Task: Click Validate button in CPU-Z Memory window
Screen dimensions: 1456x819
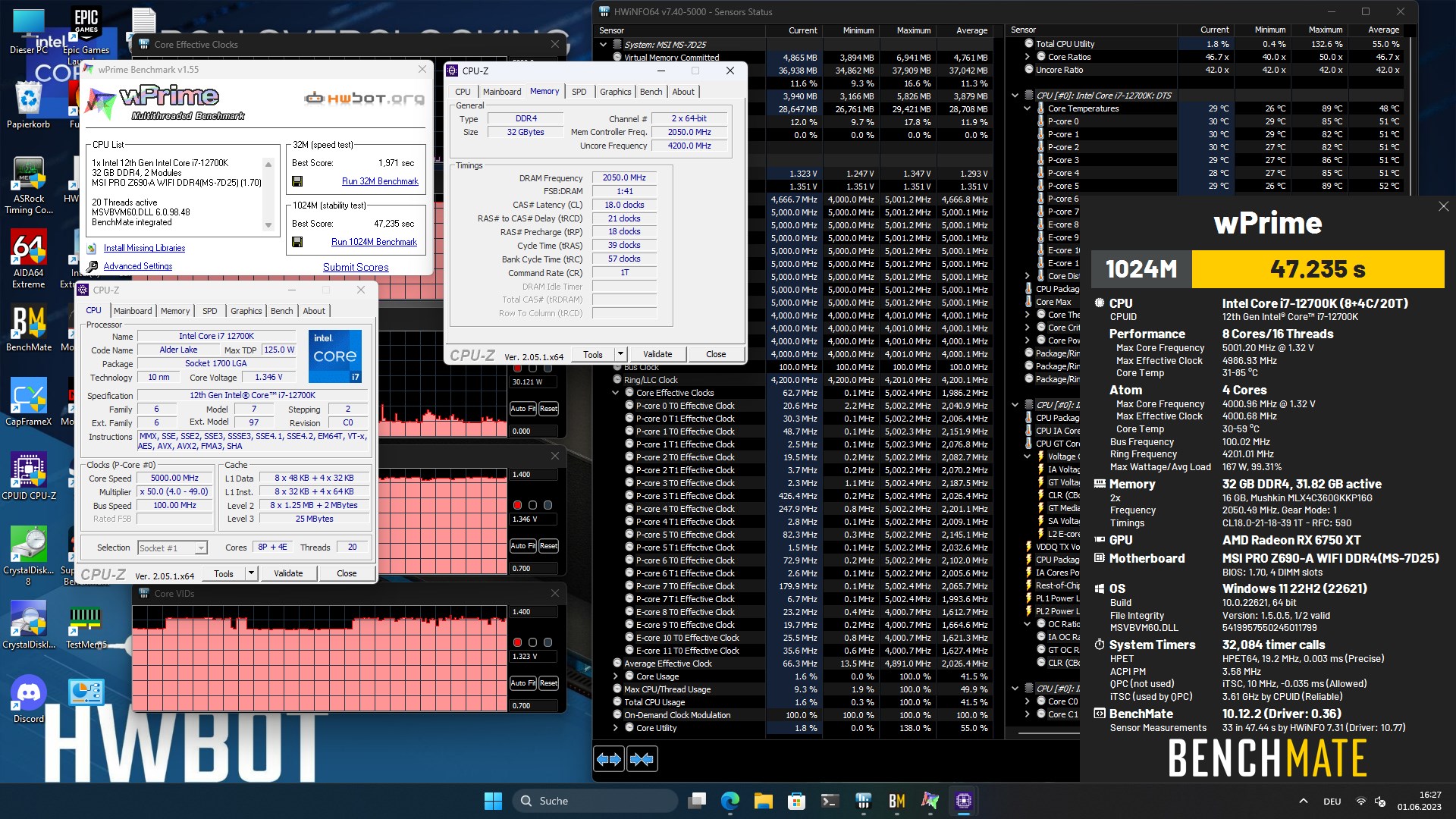Action: point(657,354)
